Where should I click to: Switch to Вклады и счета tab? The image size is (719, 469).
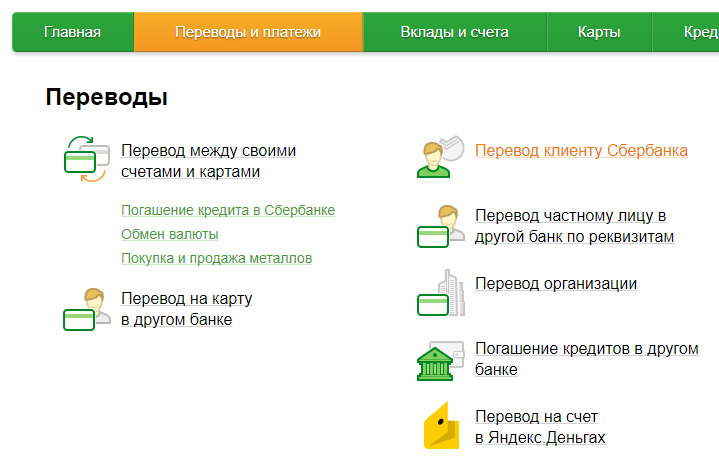[454, 32]
